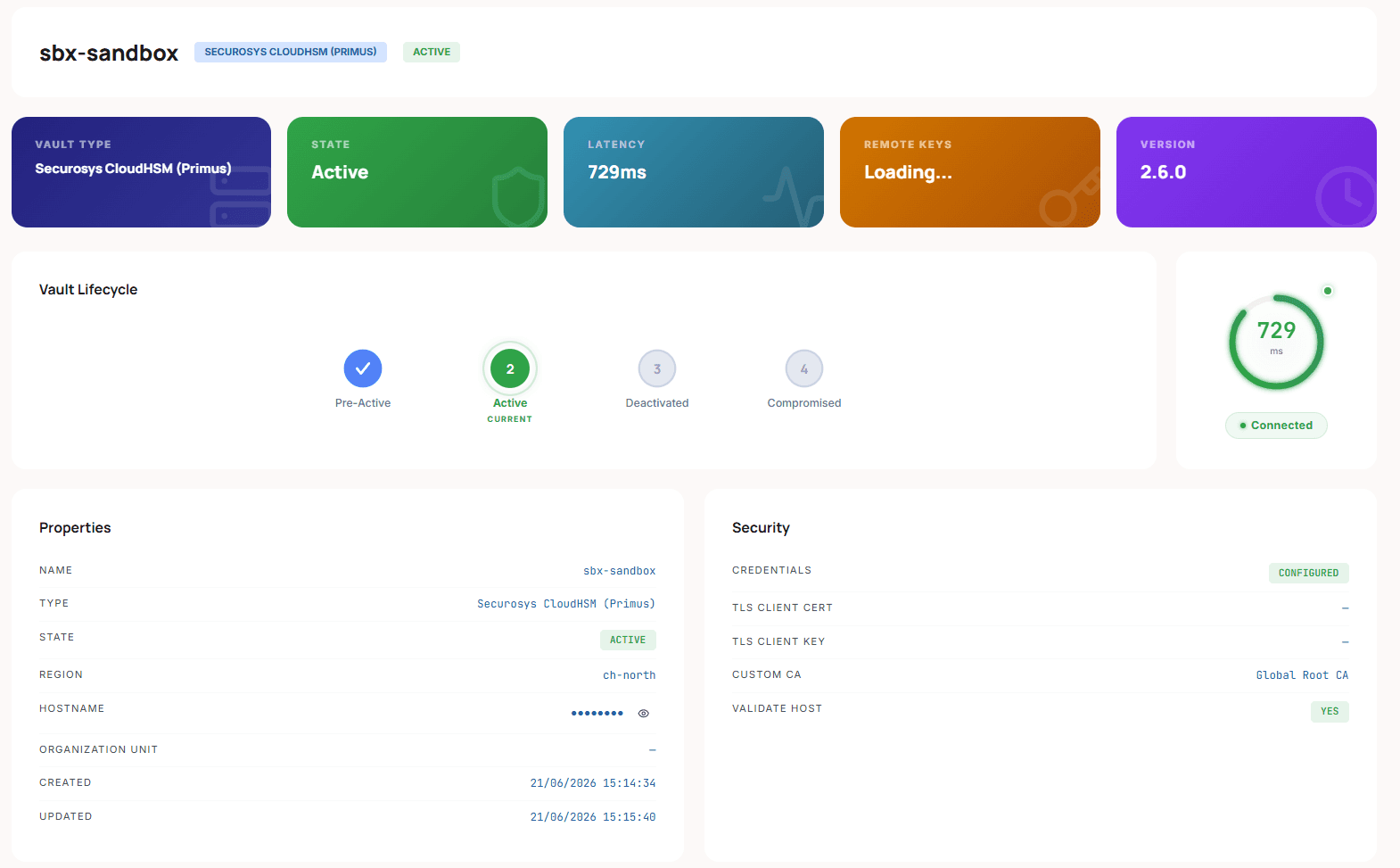Click the green status dot above the latency gauge
Screen dimensions: 1400x868
click(x=1328, y=291)
